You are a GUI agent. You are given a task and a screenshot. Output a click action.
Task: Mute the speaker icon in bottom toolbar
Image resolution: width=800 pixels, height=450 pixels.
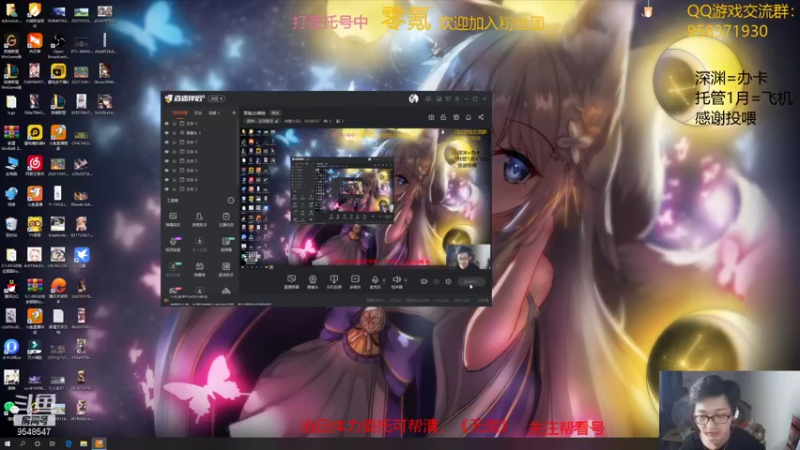[x=396, y=282]
